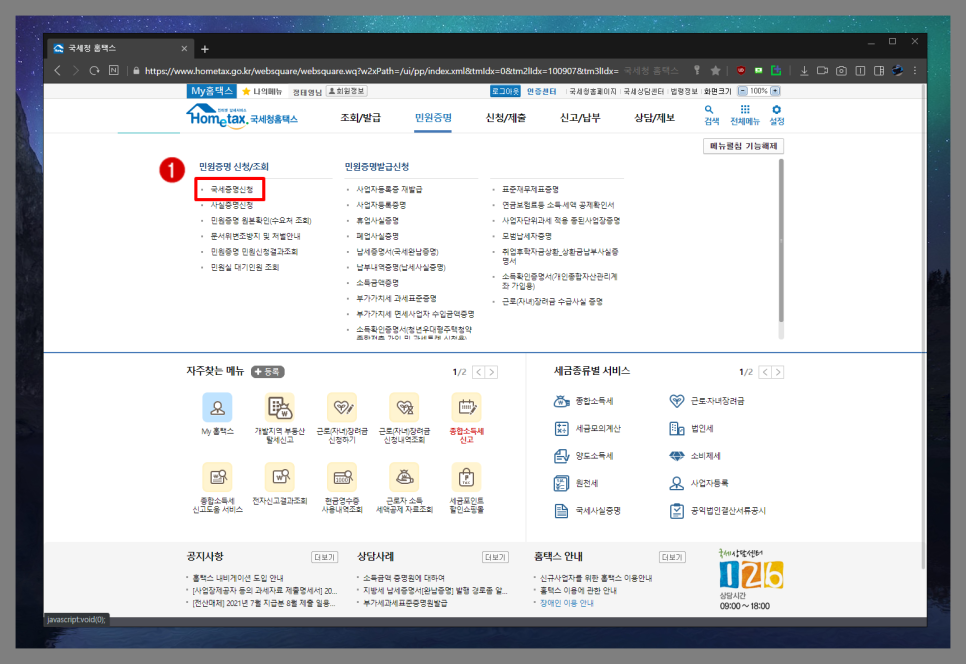
Task: Click the 등록 button beside 자주찾는 메뉴
Action: pyautogui.click(x=267, y=371)
